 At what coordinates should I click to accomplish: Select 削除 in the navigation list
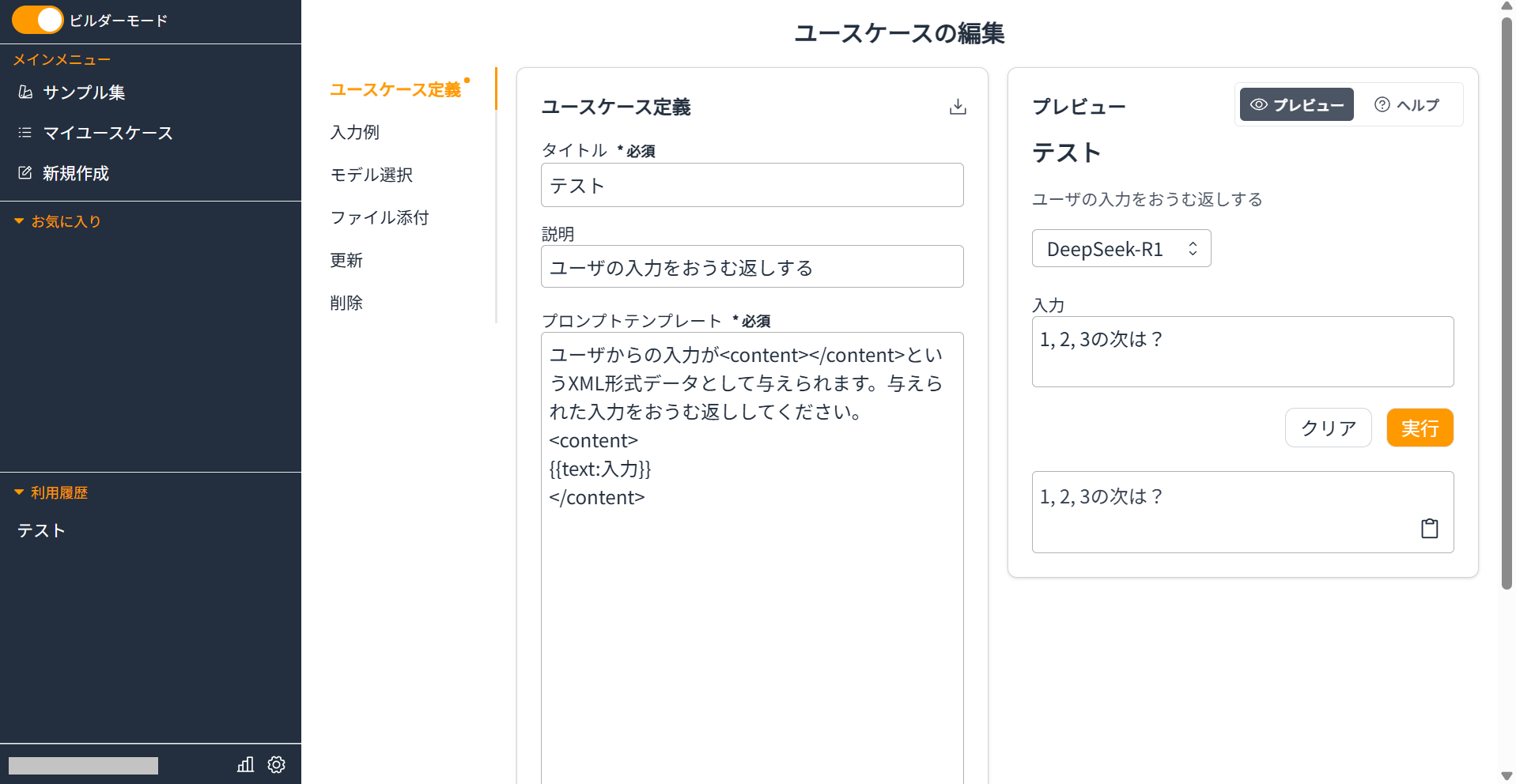(x=346, y=302)
